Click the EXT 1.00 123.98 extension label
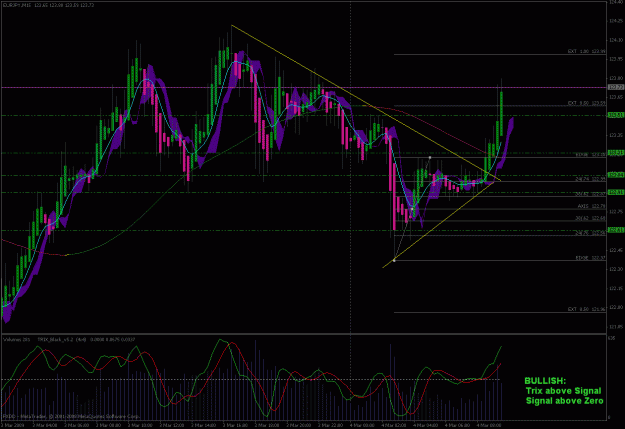The width and height of the screenshot is (625, 429). click(586, 51)
